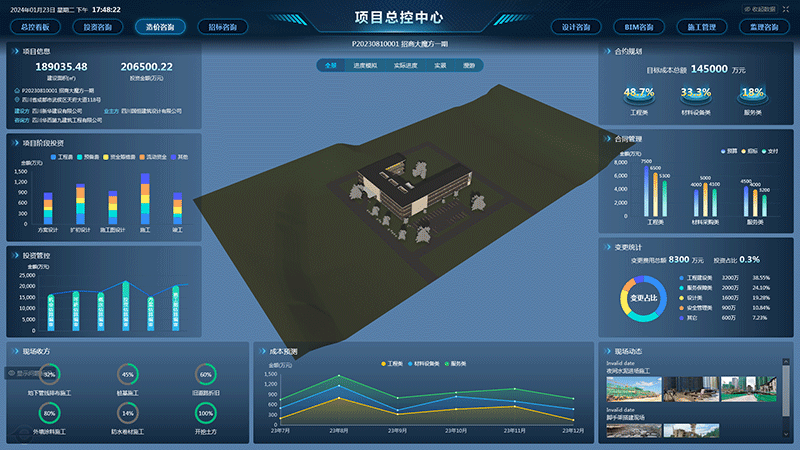
Task: Click the 外墙涂料施工 80% progress ring
Action: pos(49,413)
